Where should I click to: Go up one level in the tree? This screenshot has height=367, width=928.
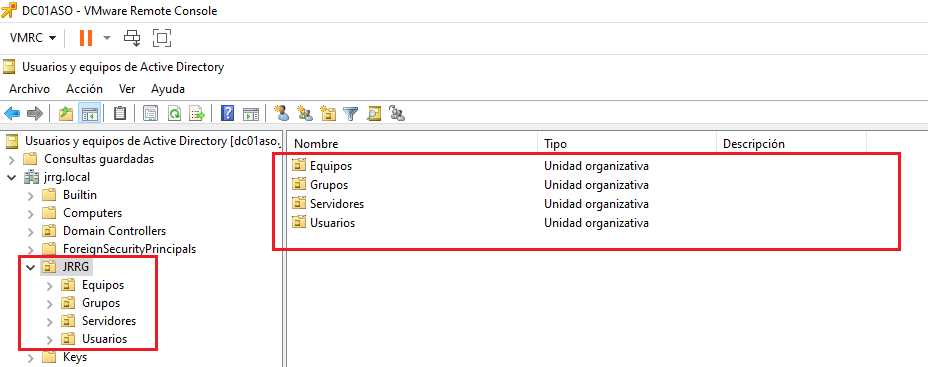pyautogui.click(x=66, y=113)
